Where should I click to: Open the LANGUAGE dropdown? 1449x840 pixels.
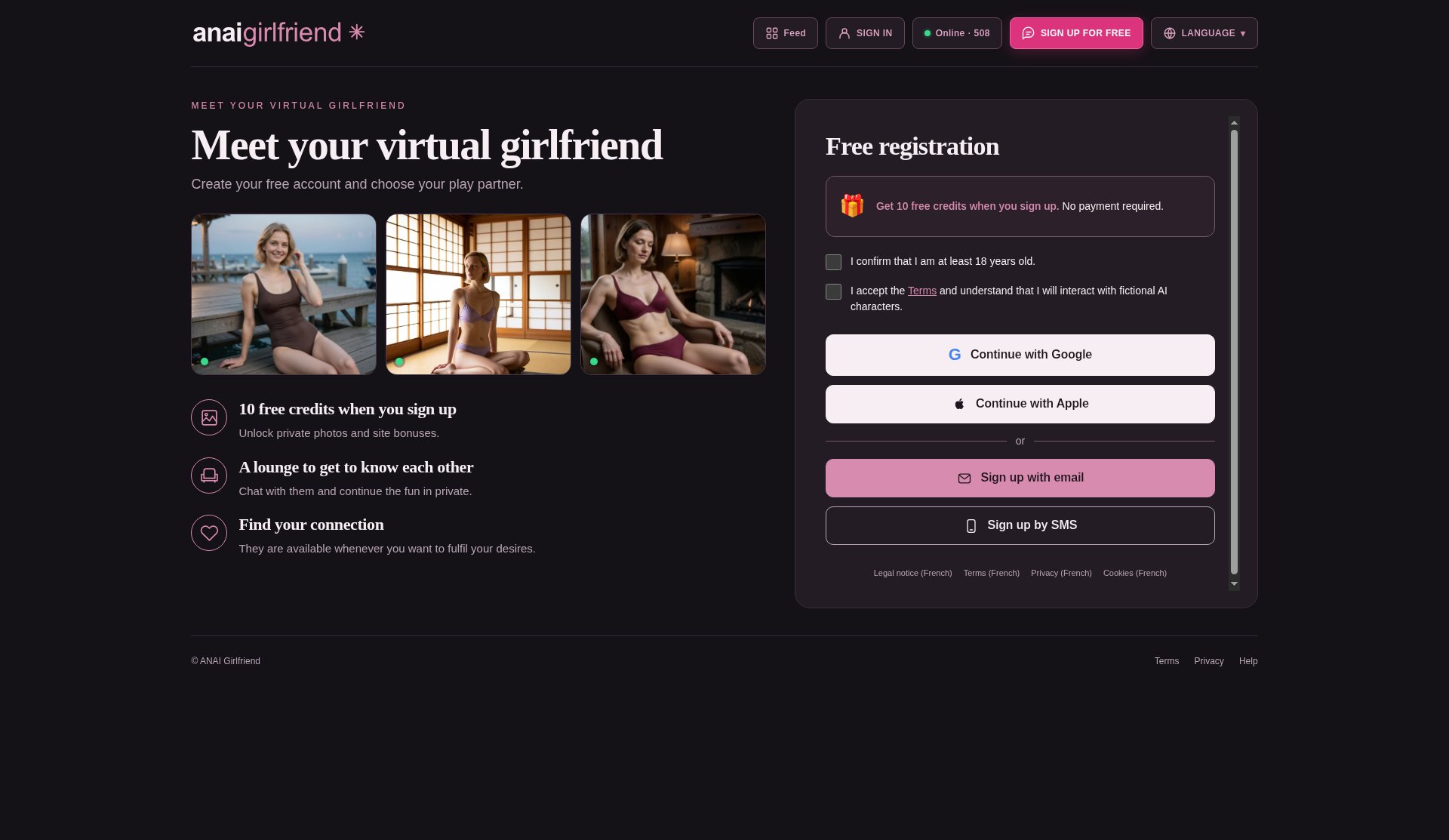coord(1204,33)
